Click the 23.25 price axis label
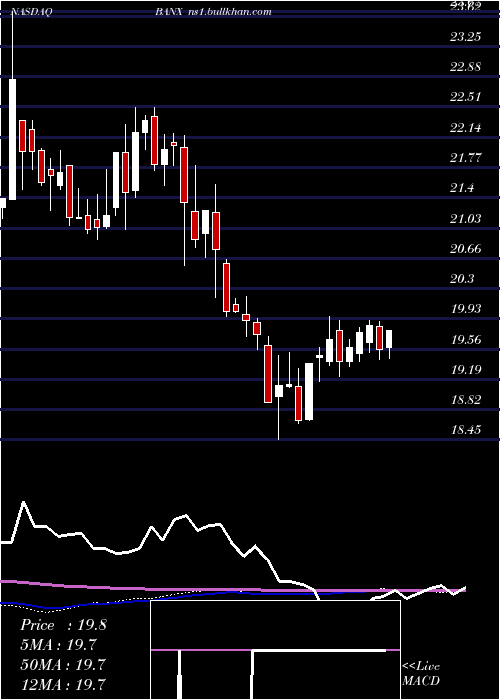This screenshot has height=700, width=500. point(466,37)
